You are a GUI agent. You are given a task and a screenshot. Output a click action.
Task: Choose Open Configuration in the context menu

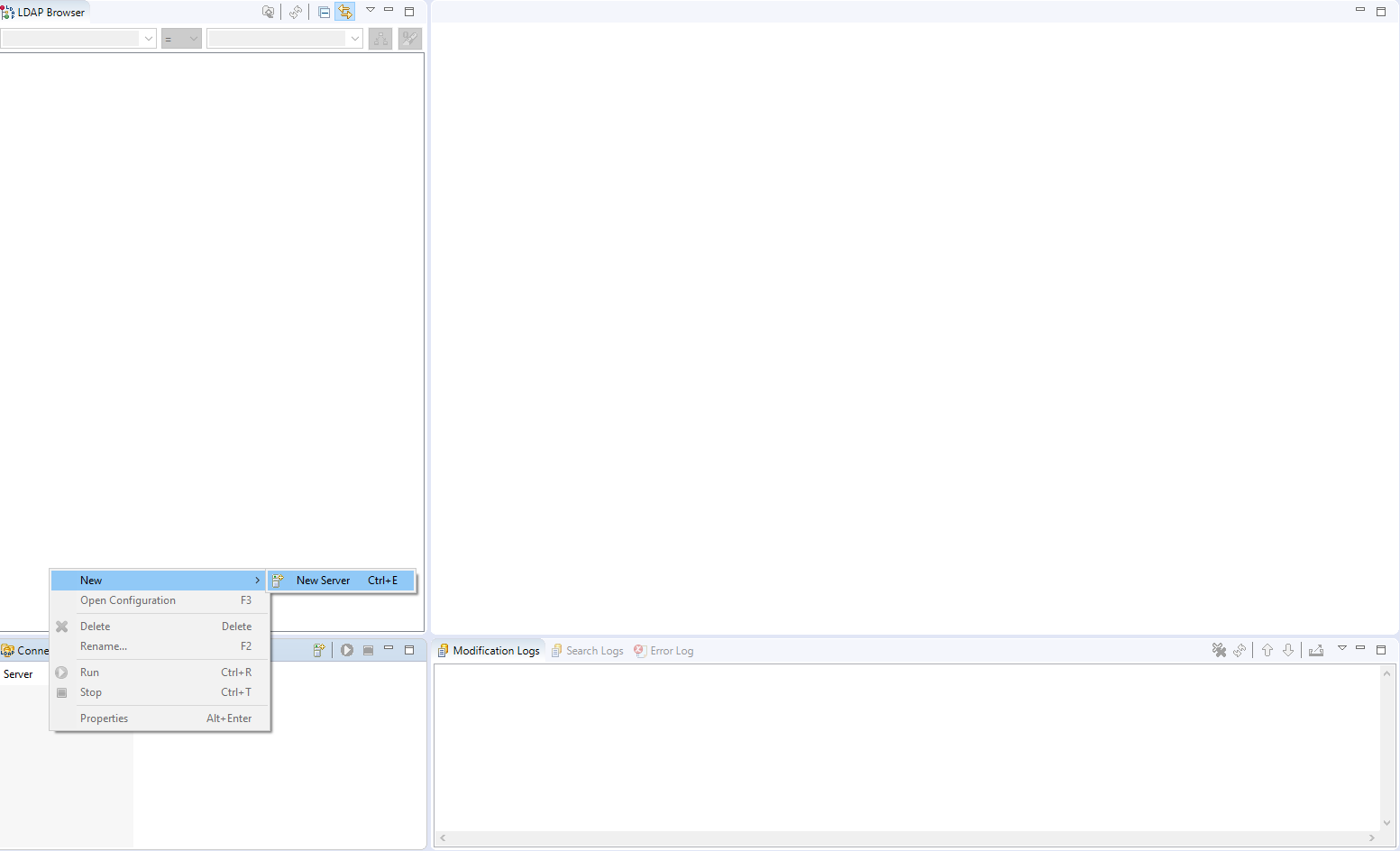point(127,599)
